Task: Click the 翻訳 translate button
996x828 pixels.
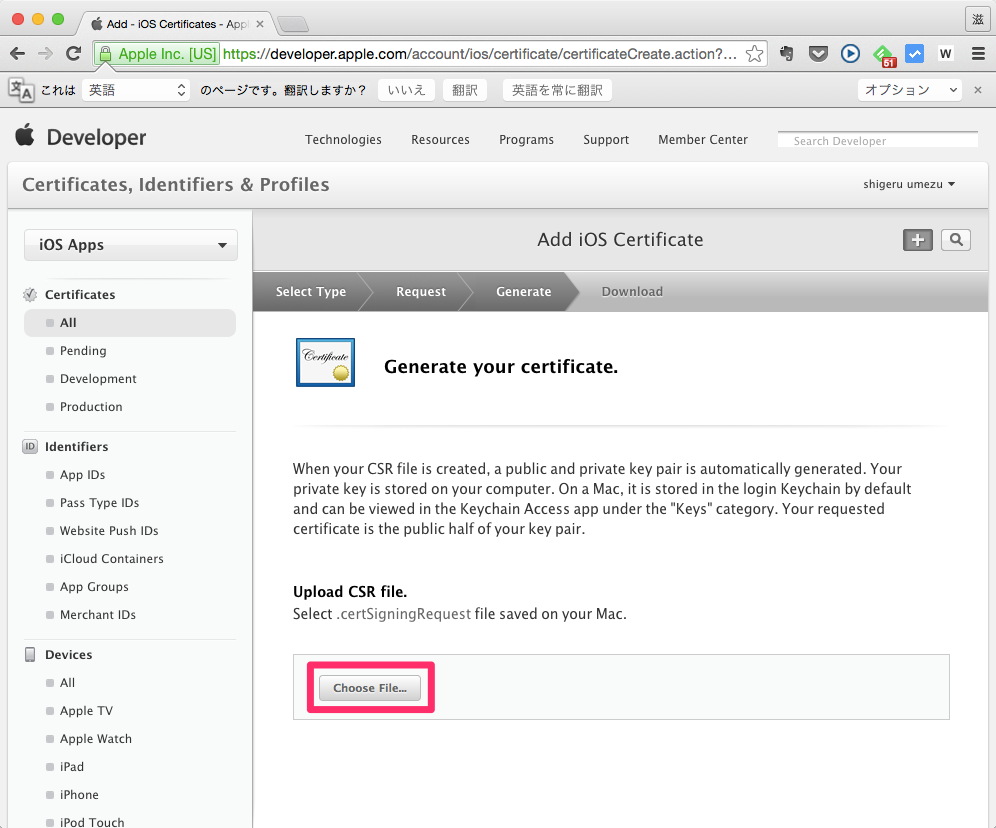Action: coord(464,90)
